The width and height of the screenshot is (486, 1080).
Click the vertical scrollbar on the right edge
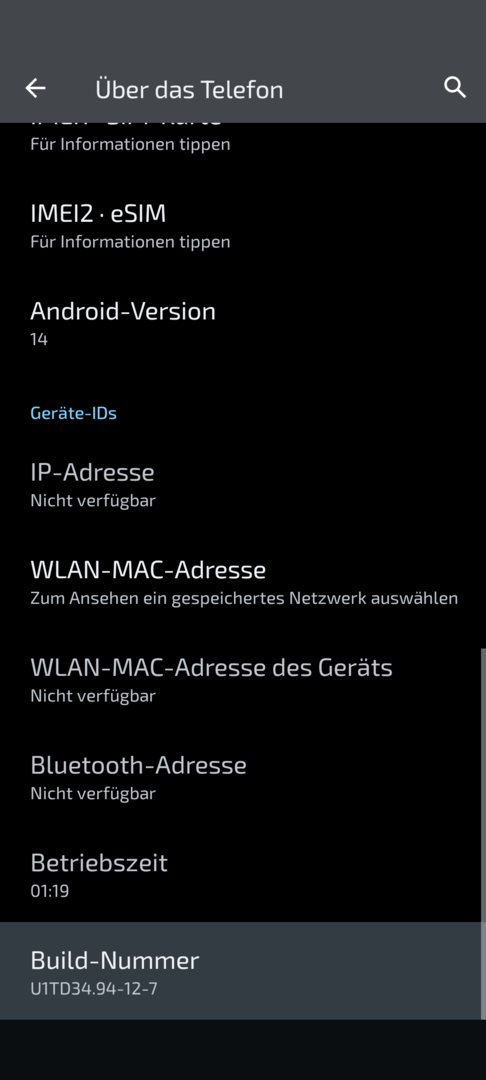tap(483, 833)
